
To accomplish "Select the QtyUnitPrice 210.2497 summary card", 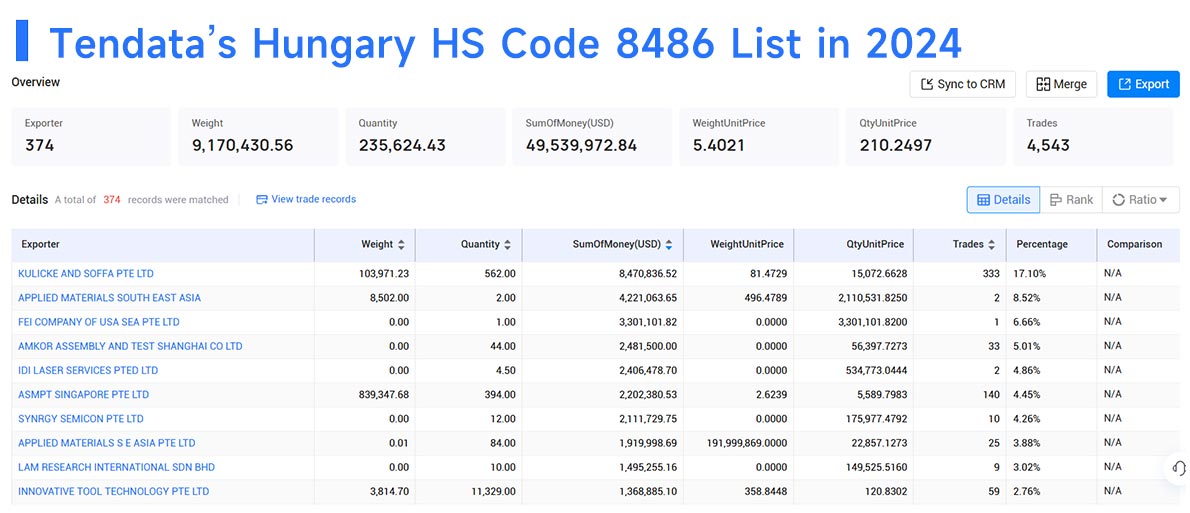I will [x=926, y=137].
